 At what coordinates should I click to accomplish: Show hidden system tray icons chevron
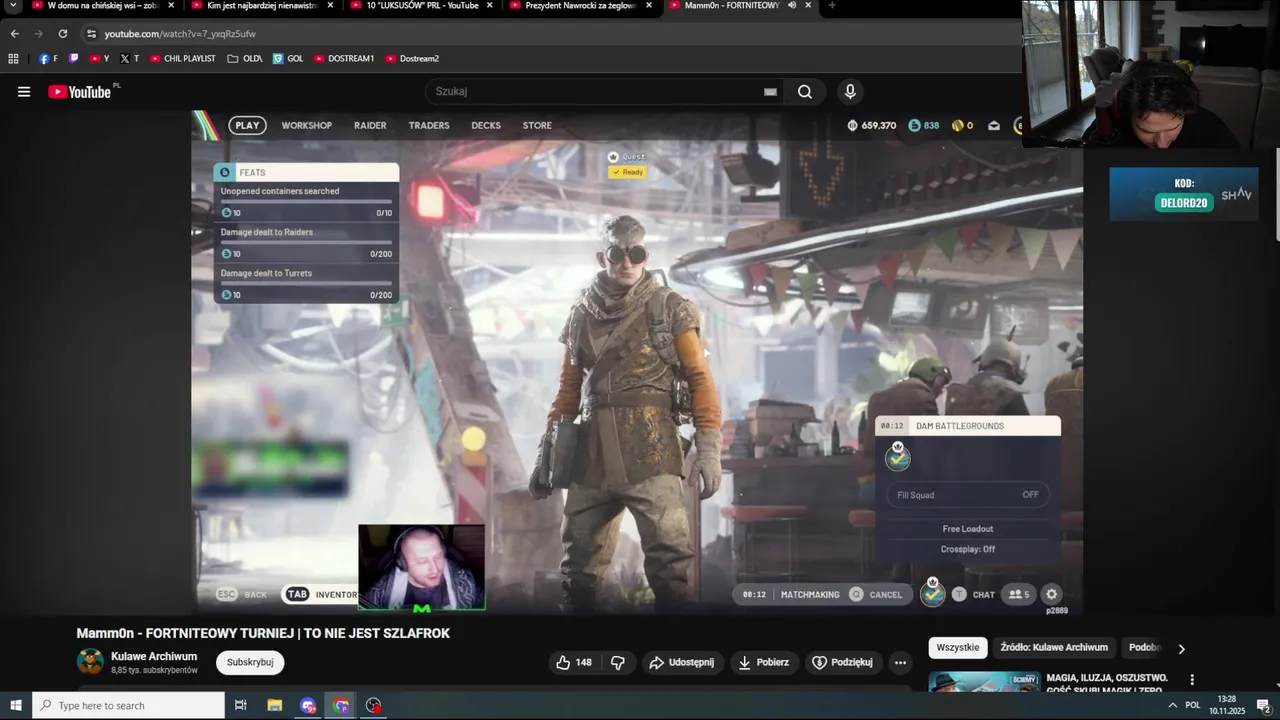pos(1172,705)
